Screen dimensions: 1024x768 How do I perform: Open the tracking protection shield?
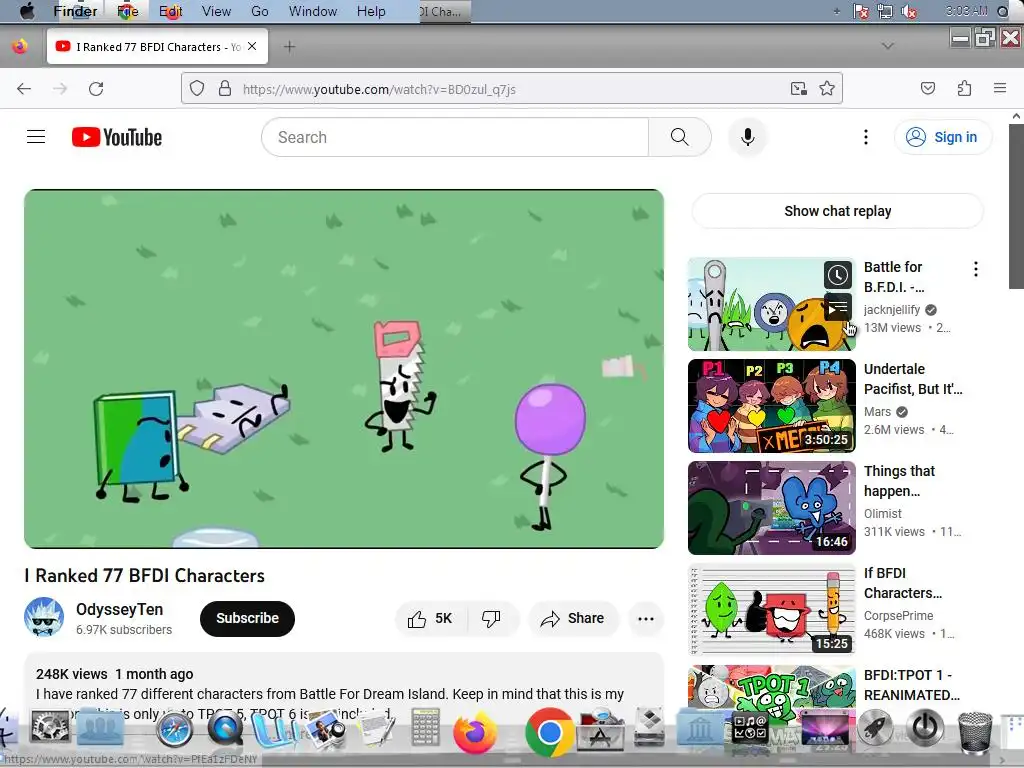pyautogui.click(x=197, y=88)
